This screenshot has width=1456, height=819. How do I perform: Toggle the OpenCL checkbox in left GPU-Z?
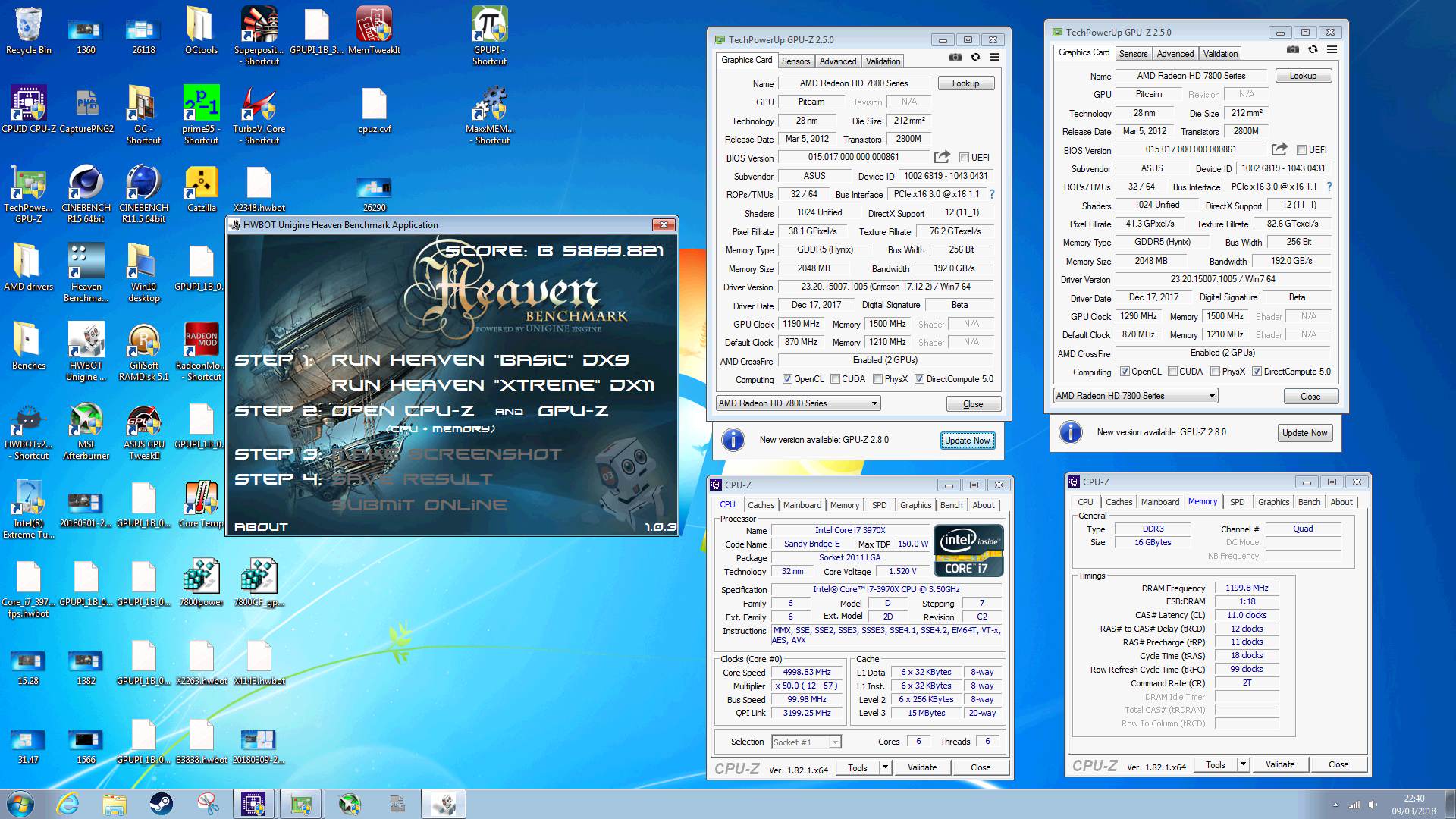[787, 379]
